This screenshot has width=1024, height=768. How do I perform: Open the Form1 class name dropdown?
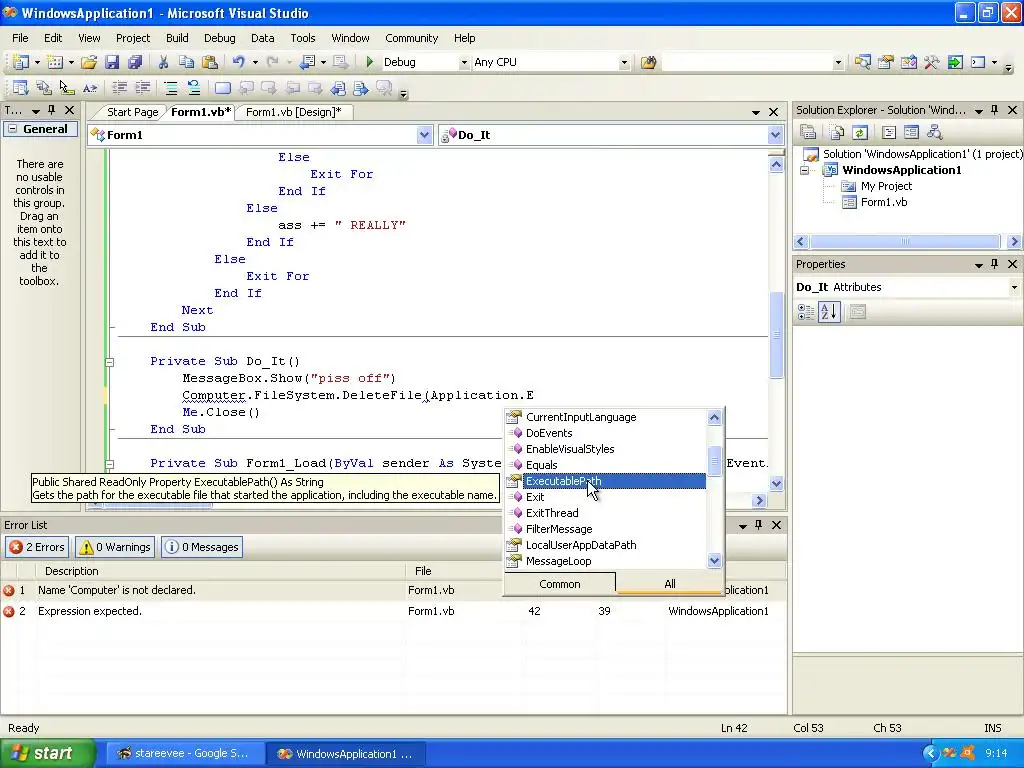click(424, 135)
